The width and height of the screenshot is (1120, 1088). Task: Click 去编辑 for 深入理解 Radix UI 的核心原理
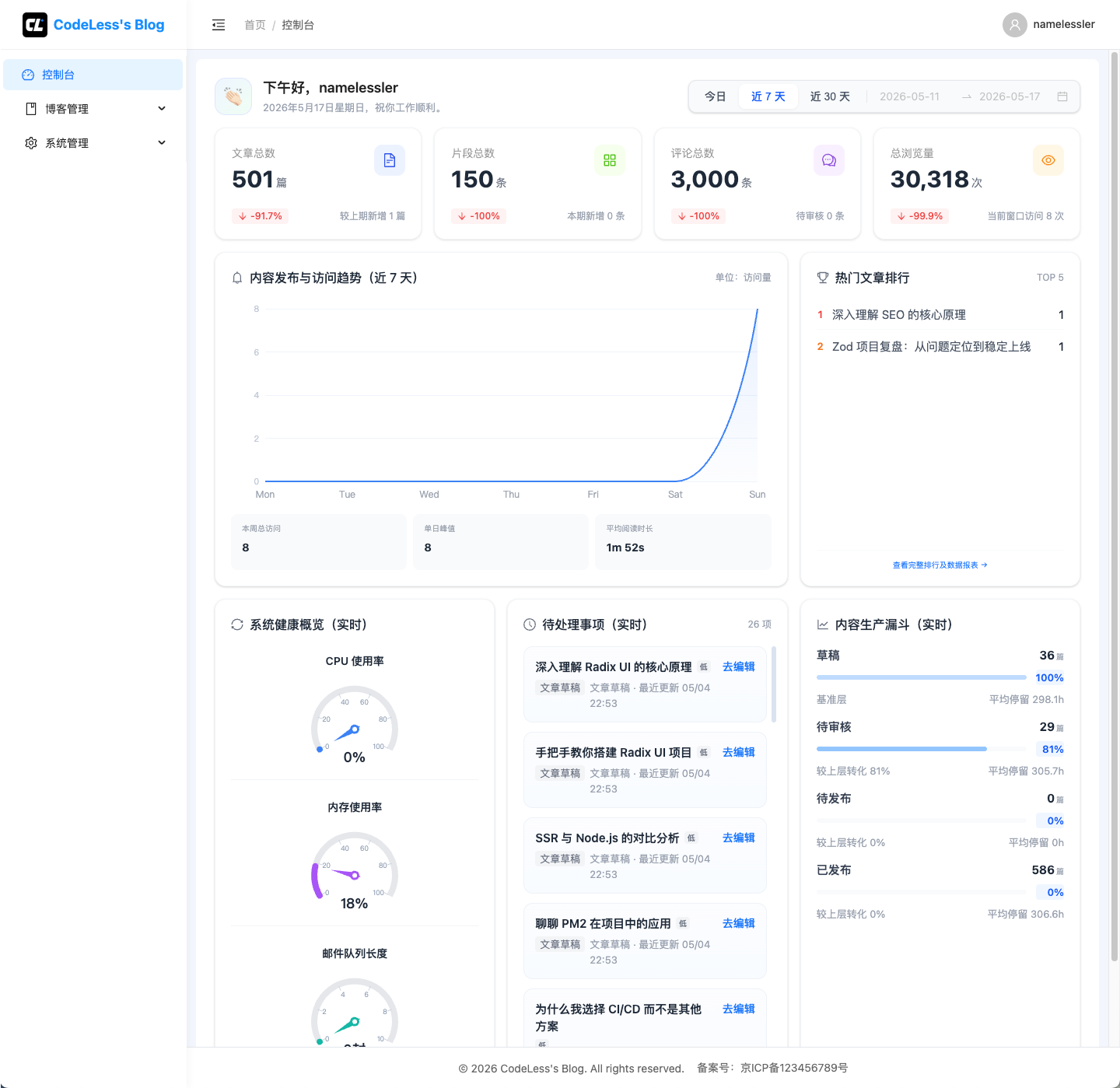pyautogui.click(x=739, y=666)
